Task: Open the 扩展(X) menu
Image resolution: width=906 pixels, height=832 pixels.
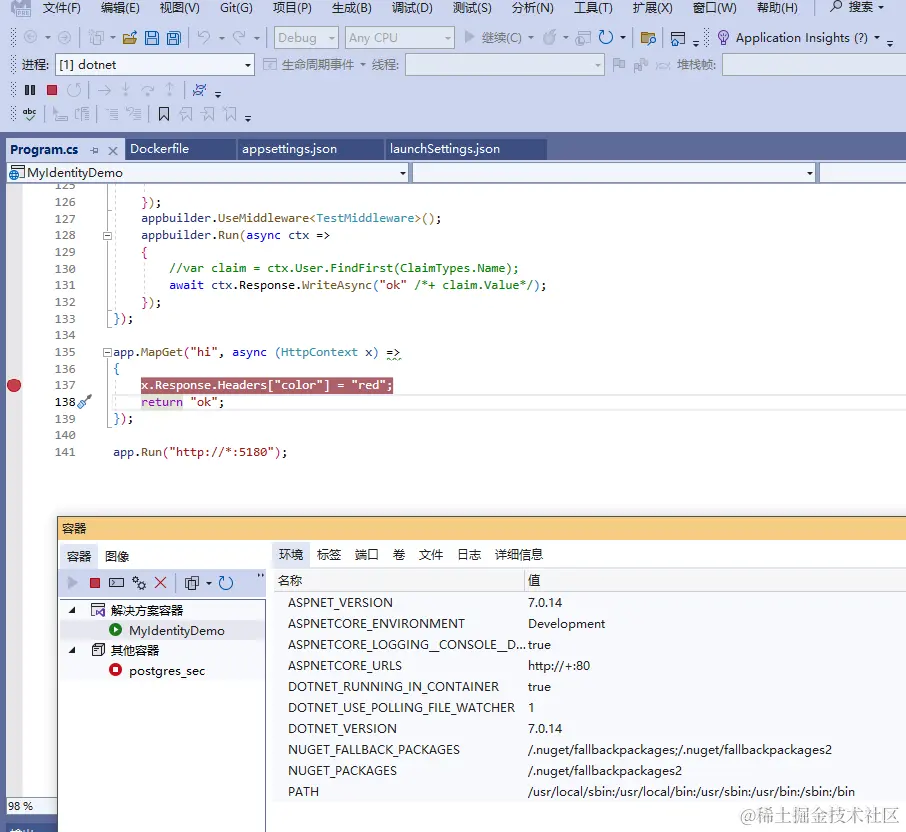Action: 652,8
